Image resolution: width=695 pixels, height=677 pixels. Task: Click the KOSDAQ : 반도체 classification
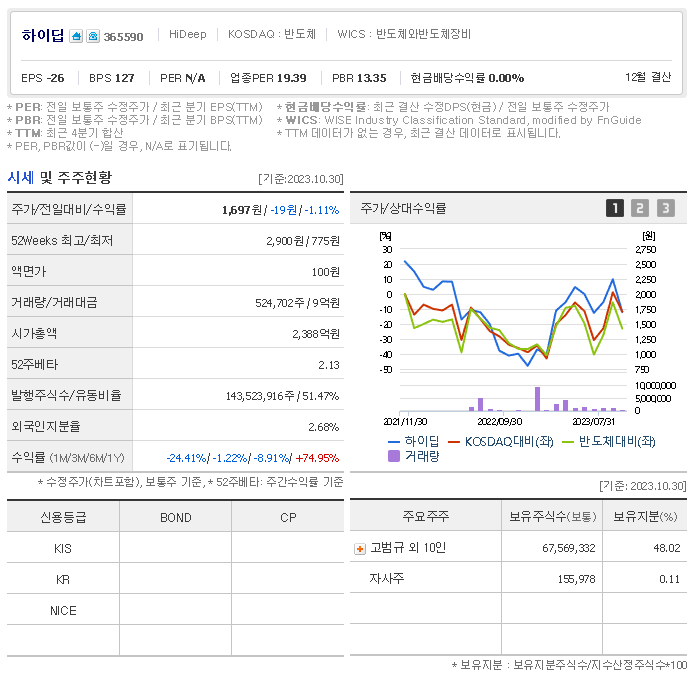pos(272,34)
